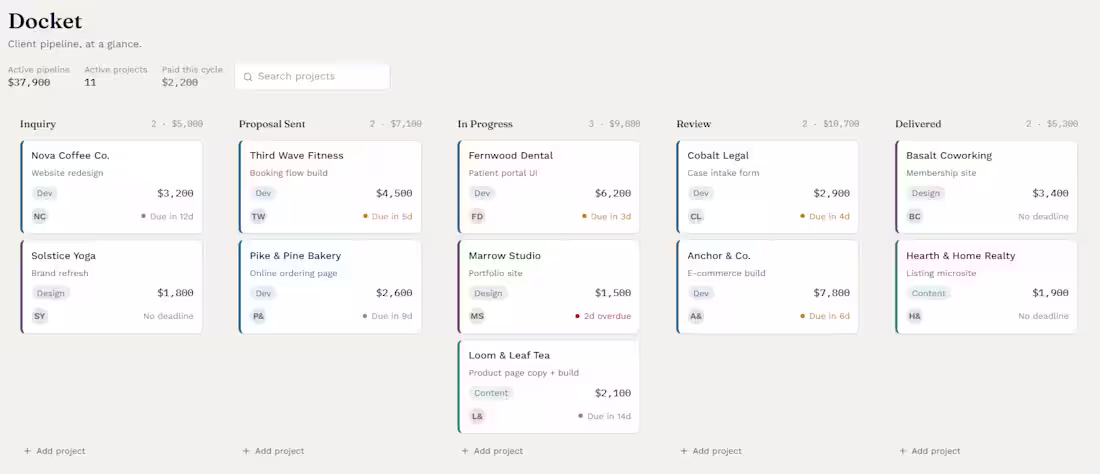The width and height of the screenshot is (1100, 474).
Task: Click the Membership site subtitle
Action: coord(941,173)
